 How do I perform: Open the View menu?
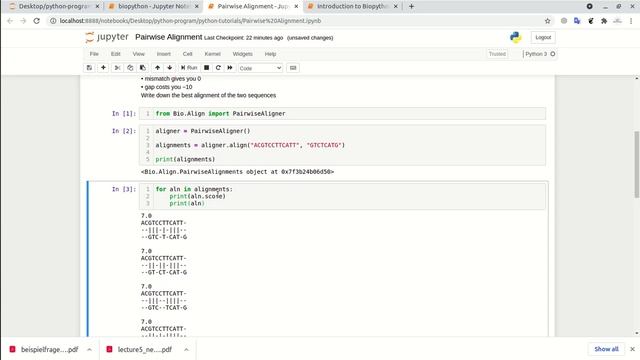coord(138,54)
